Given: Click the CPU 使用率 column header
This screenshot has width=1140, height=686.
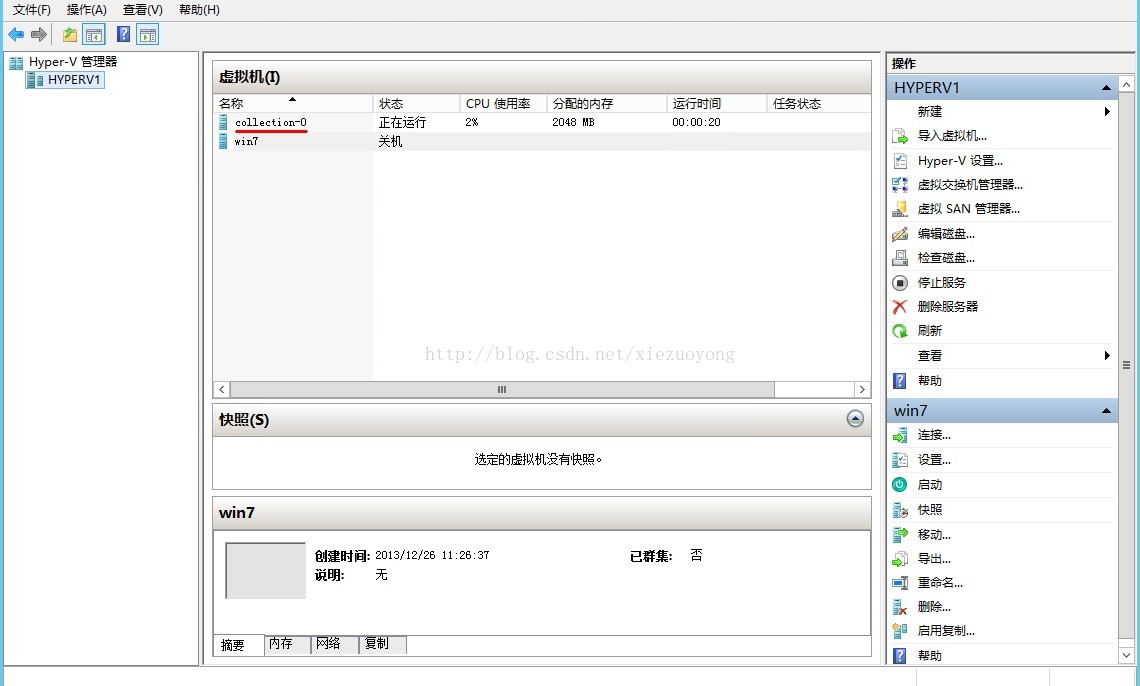Looking at the screenshot, I should 503,103.
